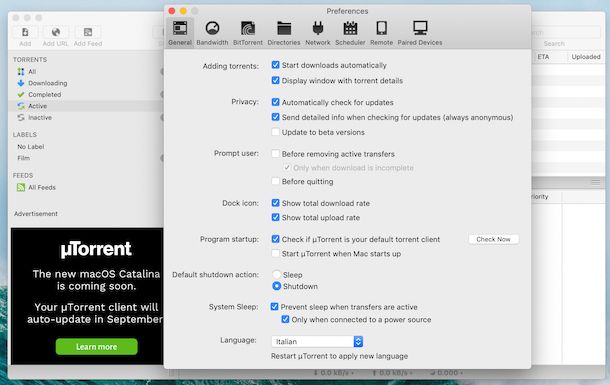Select Shutdown as default shutdown action
The width and height of the screenshot is (610, 385).
276,286
